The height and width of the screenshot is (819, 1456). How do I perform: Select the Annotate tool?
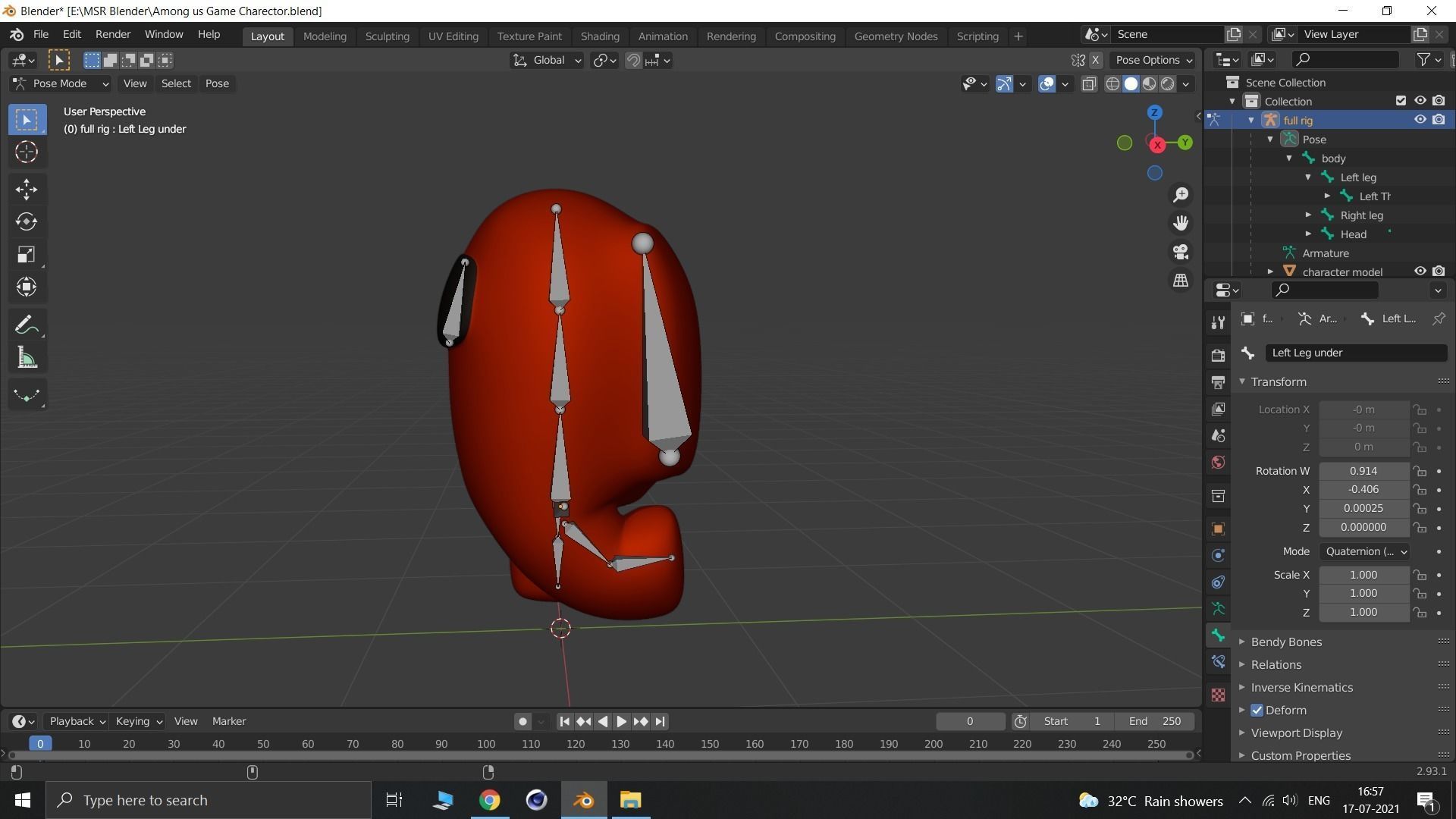tap(27, 325)
